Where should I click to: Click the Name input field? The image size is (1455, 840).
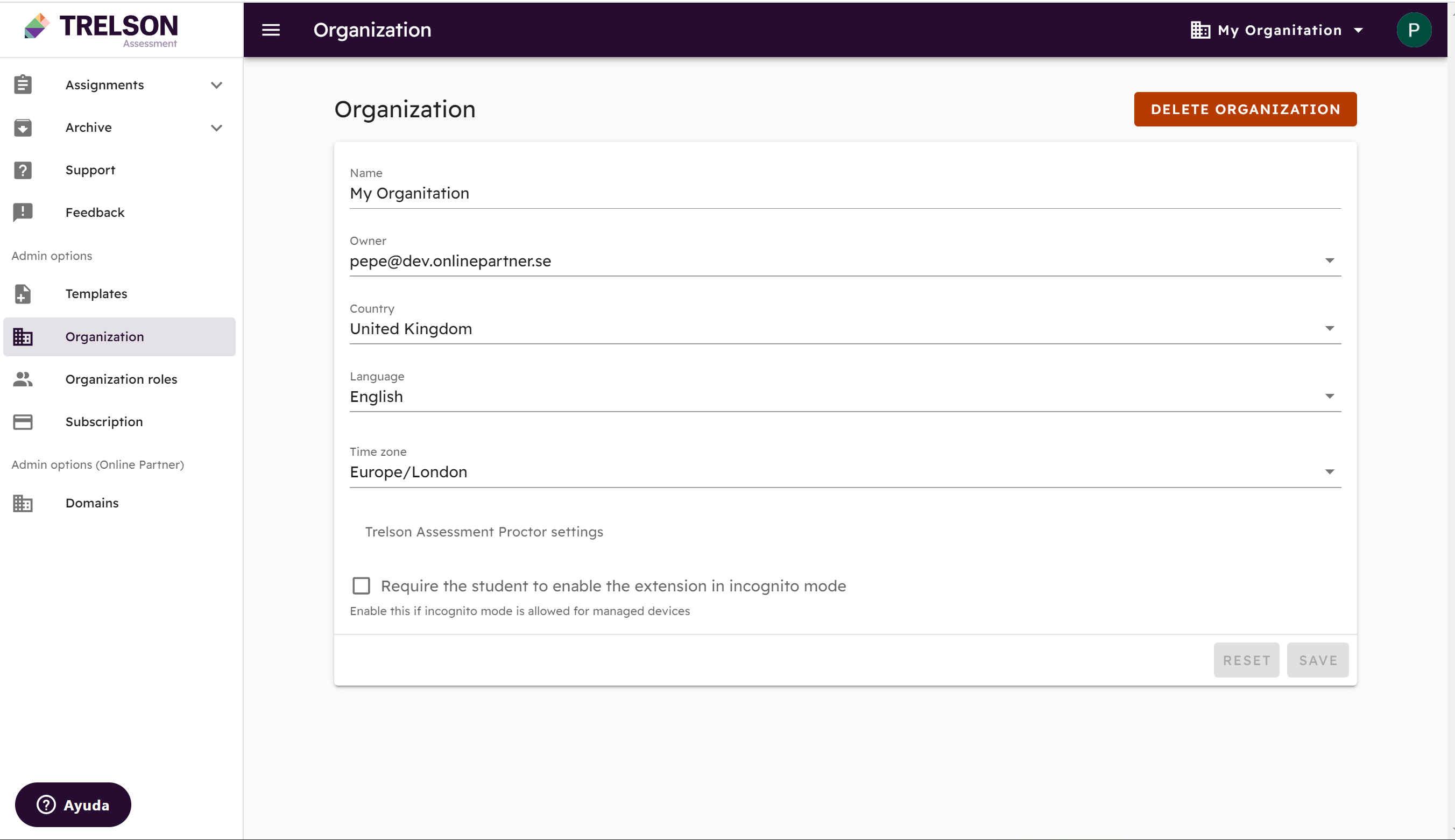tap(845, 193)
